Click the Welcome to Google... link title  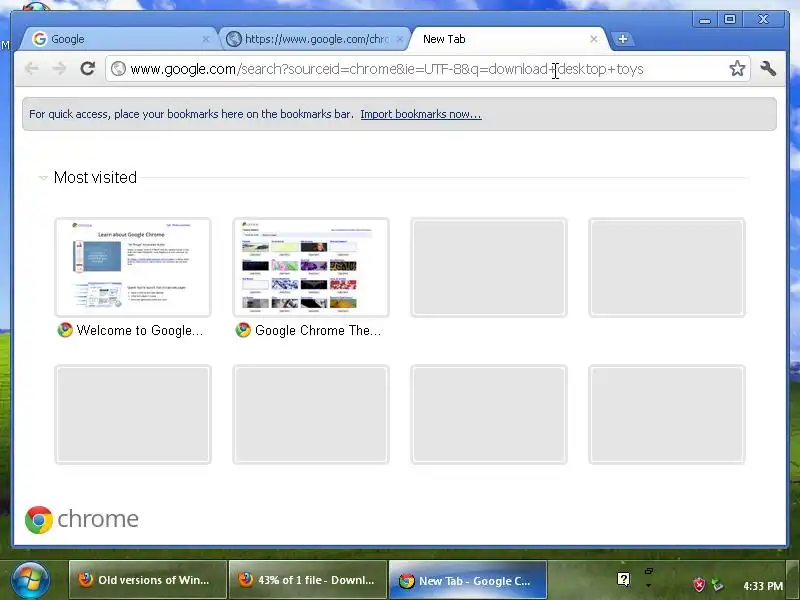pyautogui.click(x=140, y=331)
